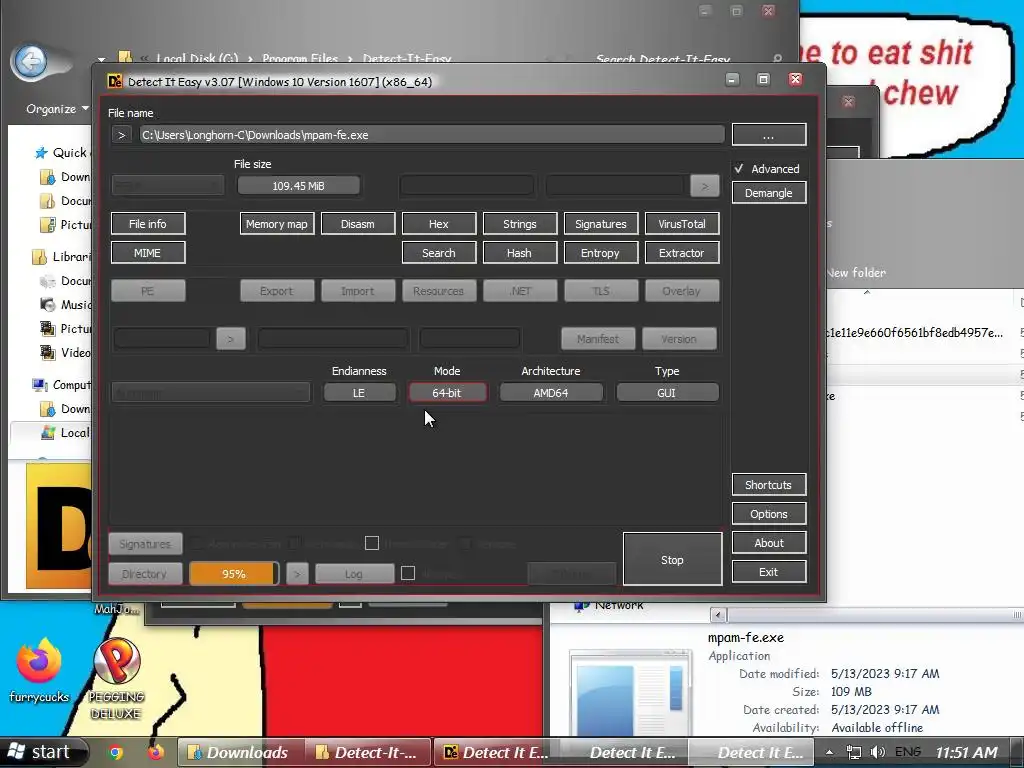Screen dimensions: 1024x768
Task: Open the ENG language indicator
Action: 908,752
